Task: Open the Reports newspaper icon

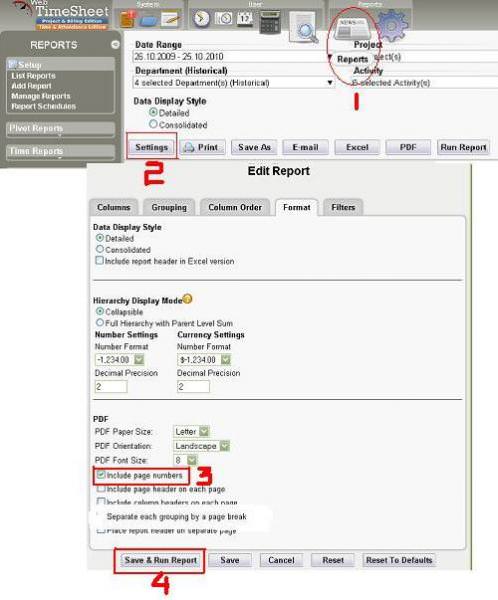Action: [352, 28]
